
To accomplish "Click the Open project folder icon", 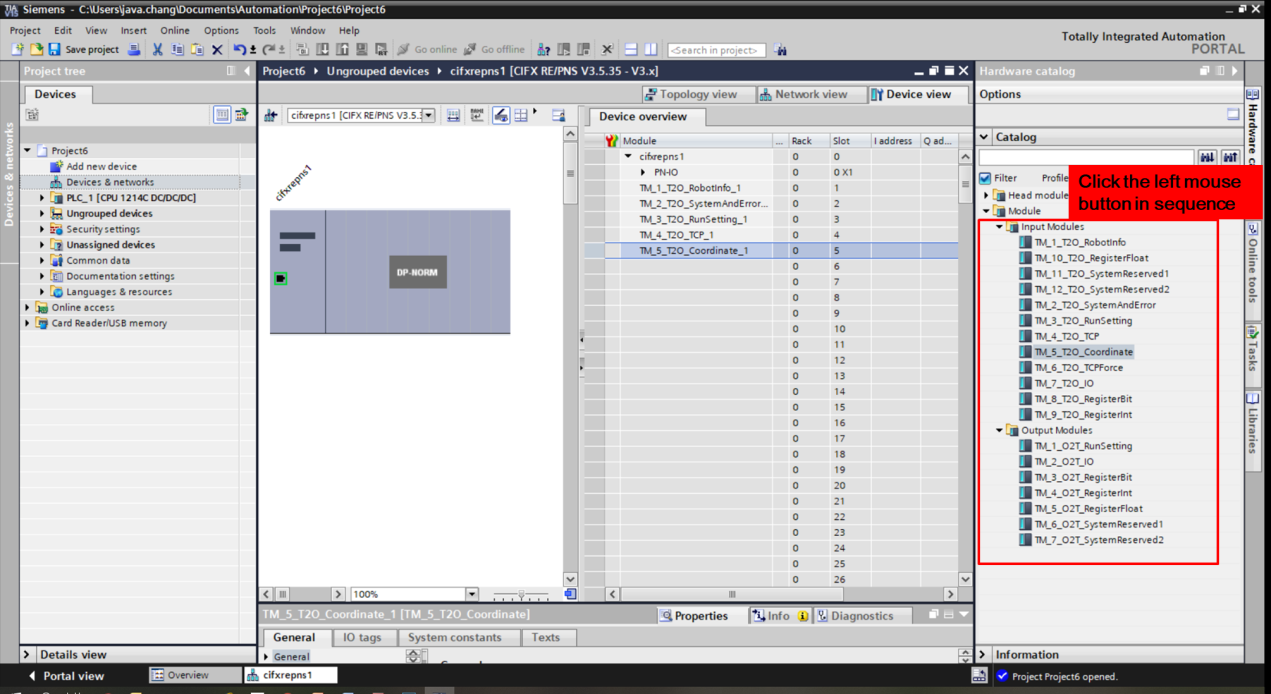I will pos(36,49).
